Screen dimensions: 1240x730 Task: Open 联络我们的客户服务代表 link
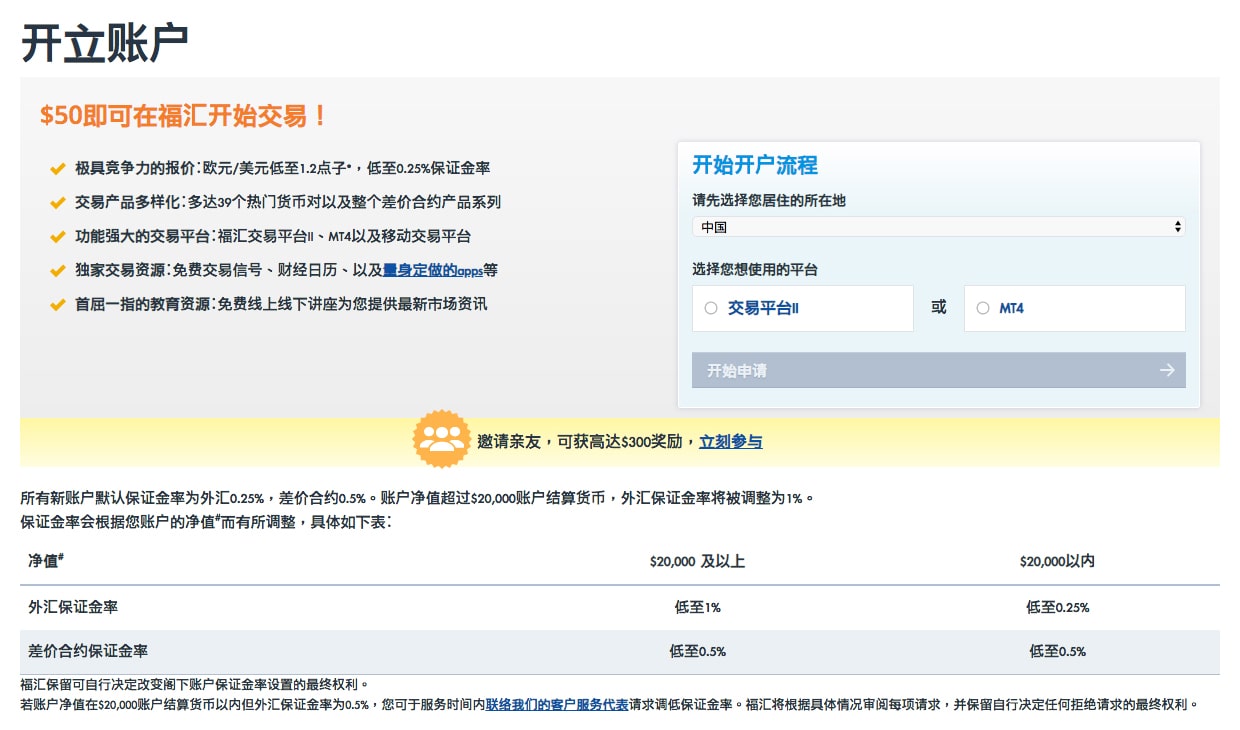[x=557, y=704]
